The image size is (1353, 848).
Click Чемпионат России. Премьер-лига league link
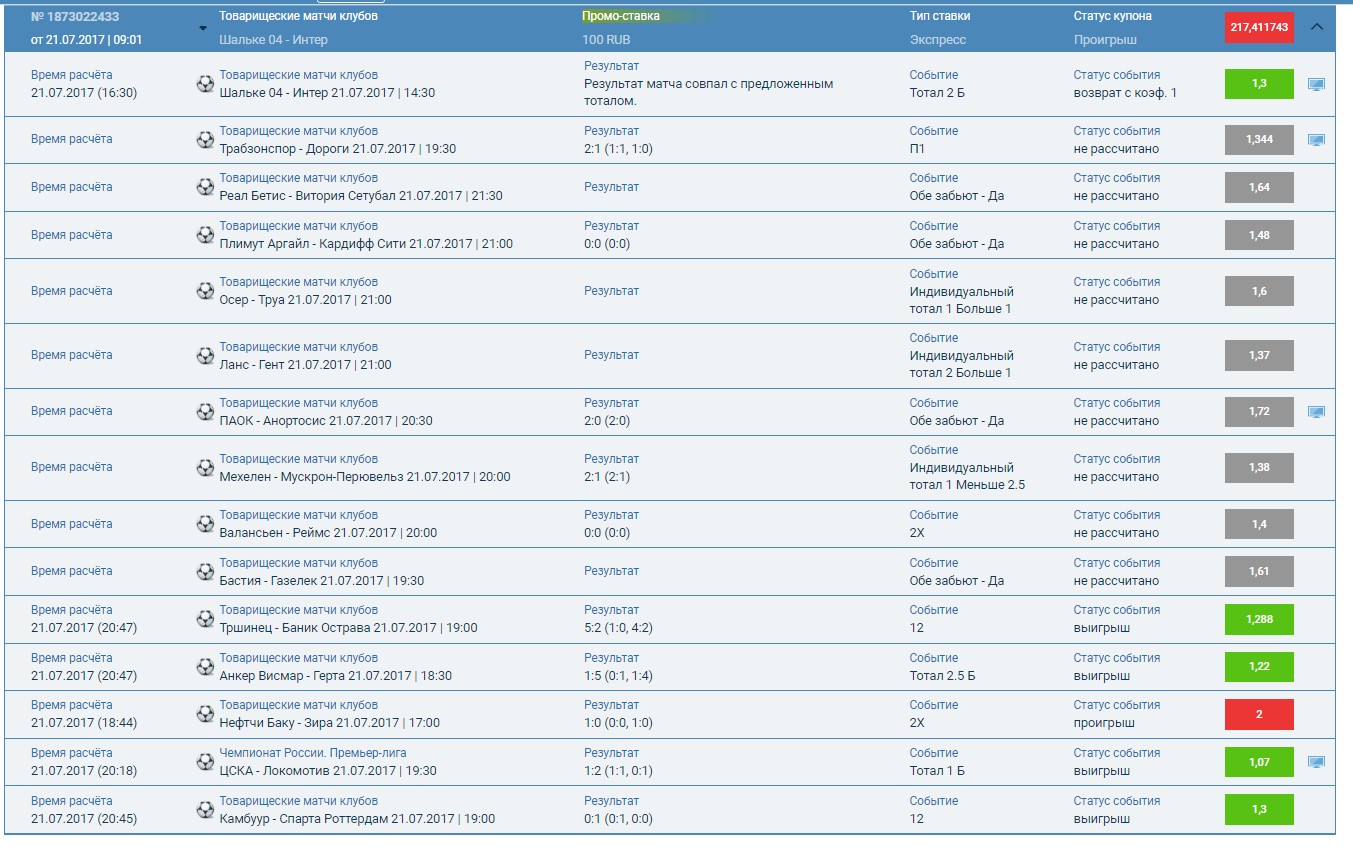pyautogui.click(x=313, y=753)
